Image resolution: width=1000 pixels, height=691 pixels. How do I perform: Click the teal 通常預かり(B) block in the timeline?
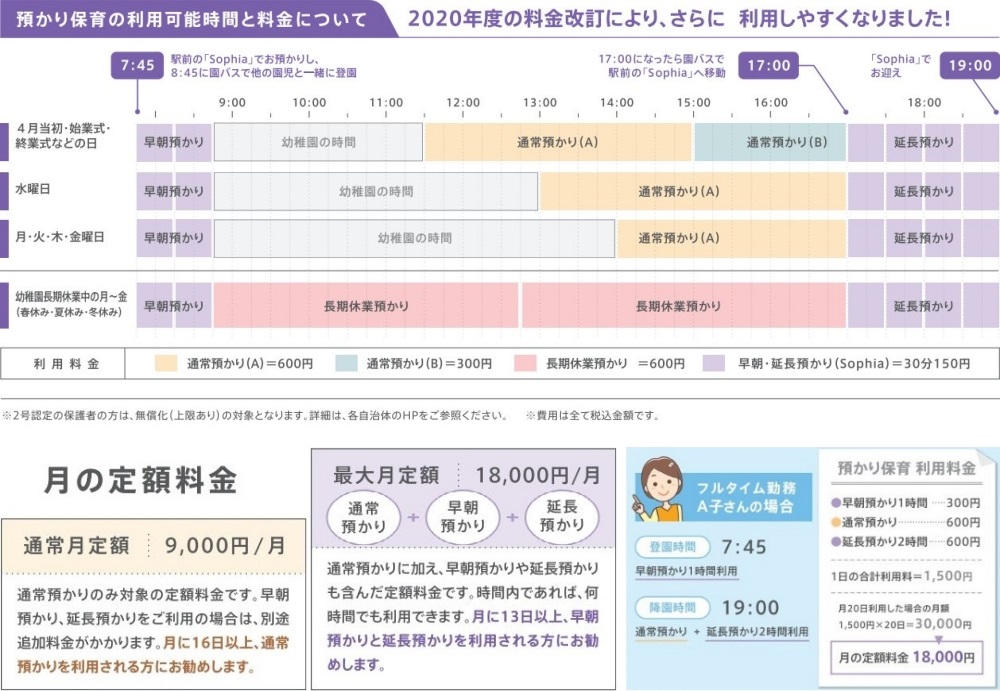click(x=770, y=142)
